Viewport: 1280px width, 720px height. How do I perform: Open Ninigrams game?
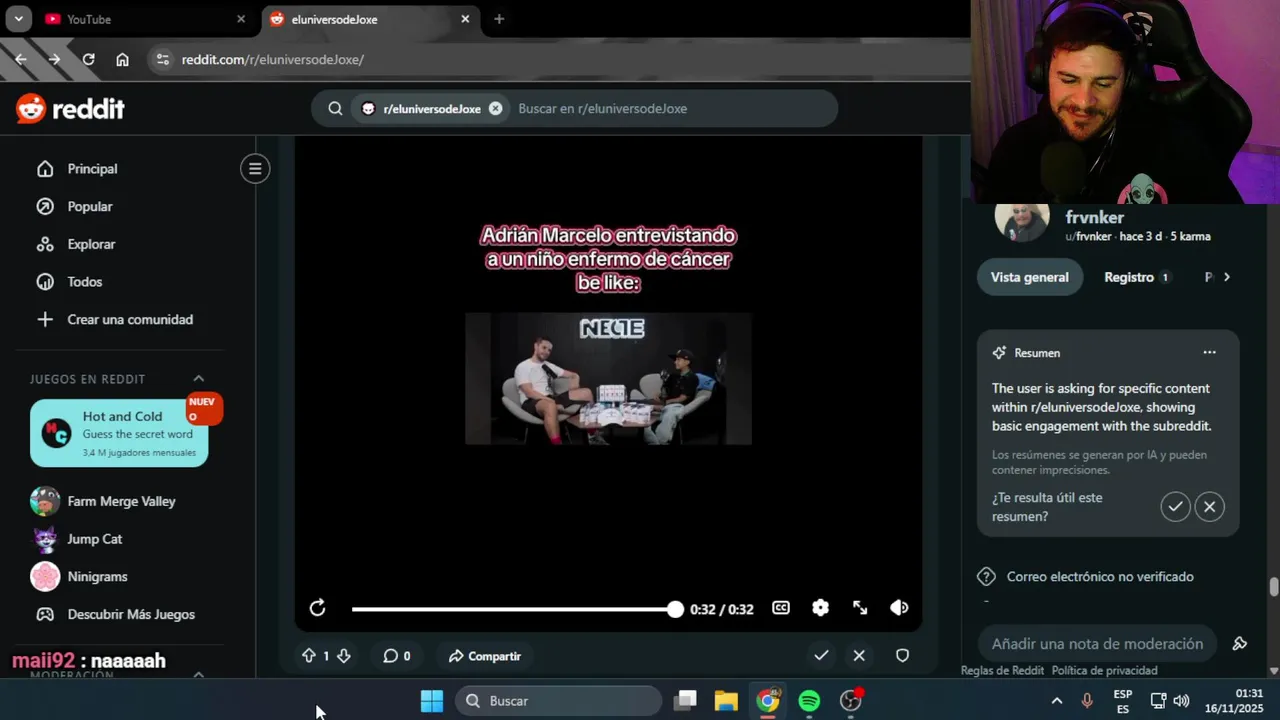click(x=97, y=577)
